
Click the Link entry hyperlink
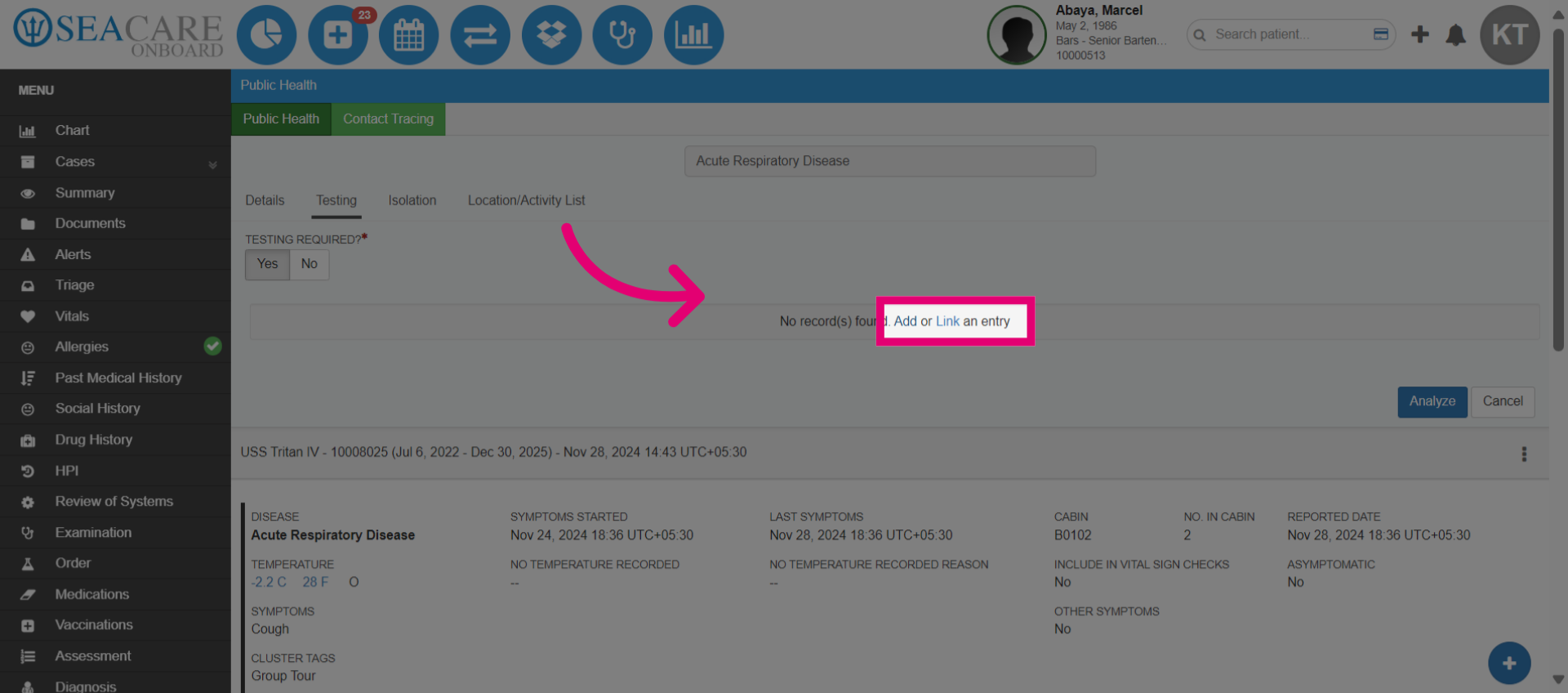pos(947,321)
